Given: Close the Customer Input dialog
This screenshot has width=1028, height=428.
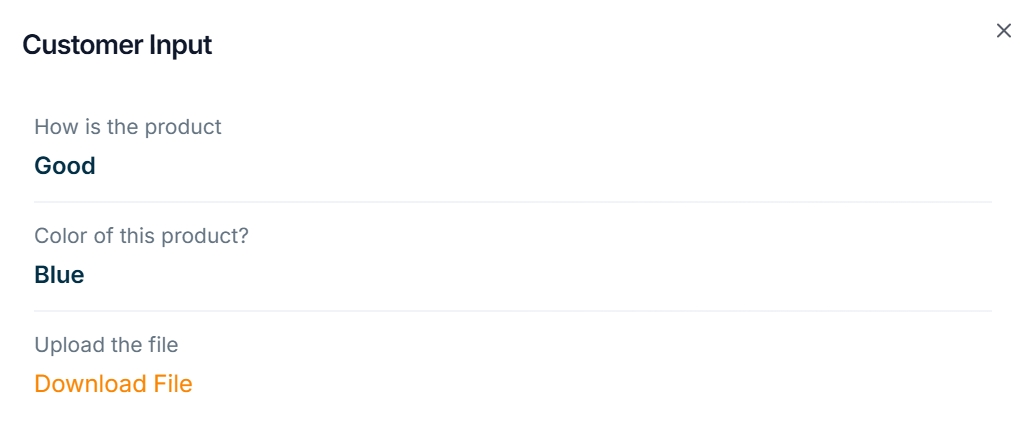Looking at the screenshot, I should click(1003, 31).
